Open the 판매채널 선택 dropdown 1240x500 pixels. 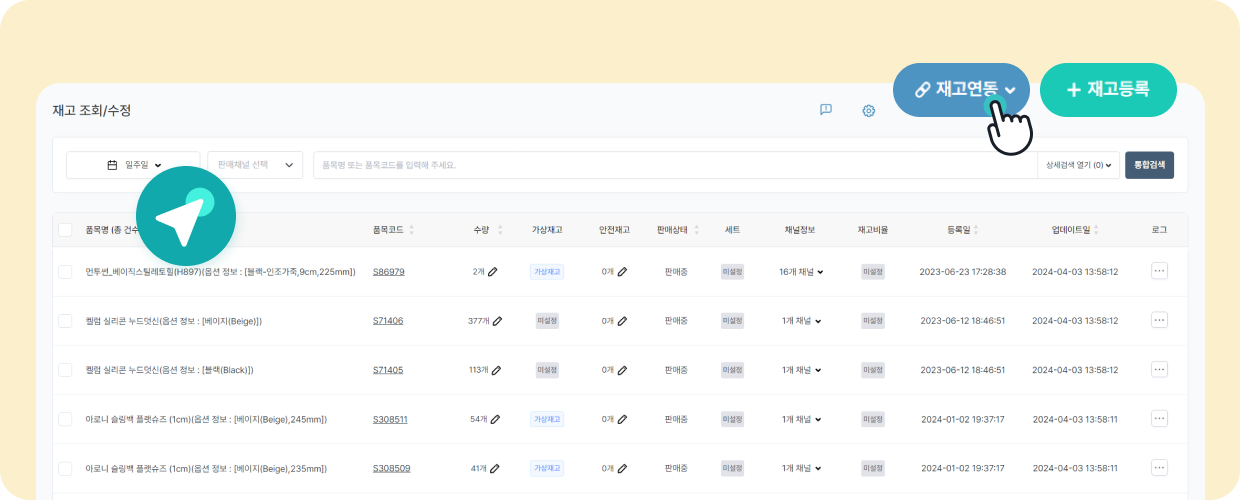[255, 165]
